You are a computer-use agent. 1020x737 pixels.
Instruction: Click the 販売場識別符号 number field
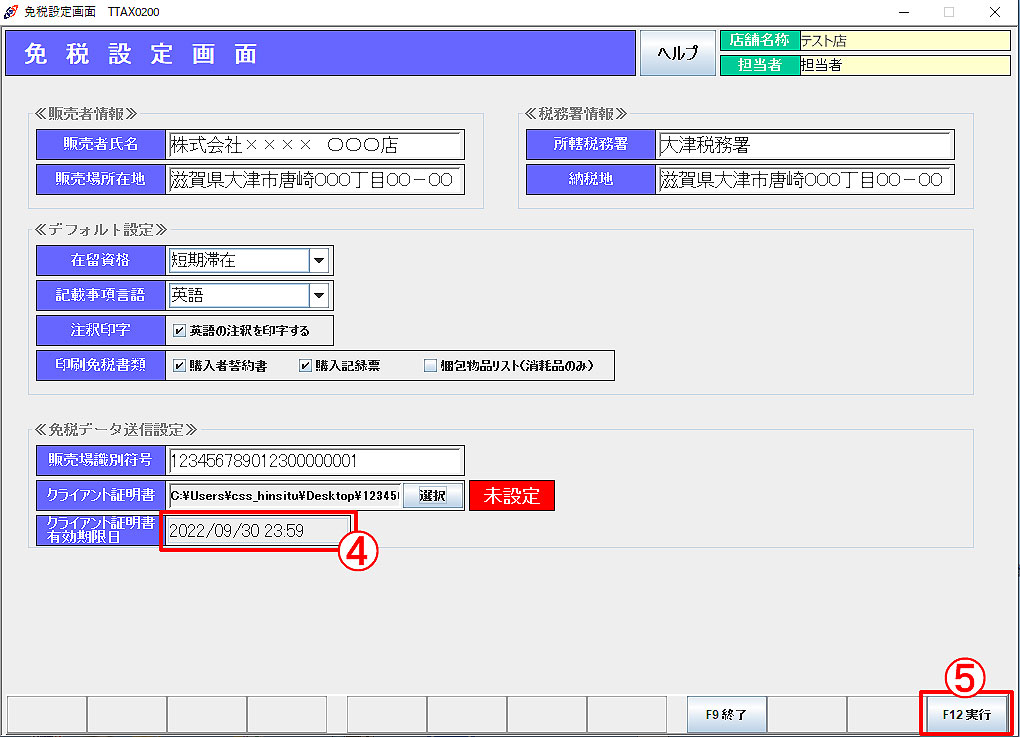314,461
